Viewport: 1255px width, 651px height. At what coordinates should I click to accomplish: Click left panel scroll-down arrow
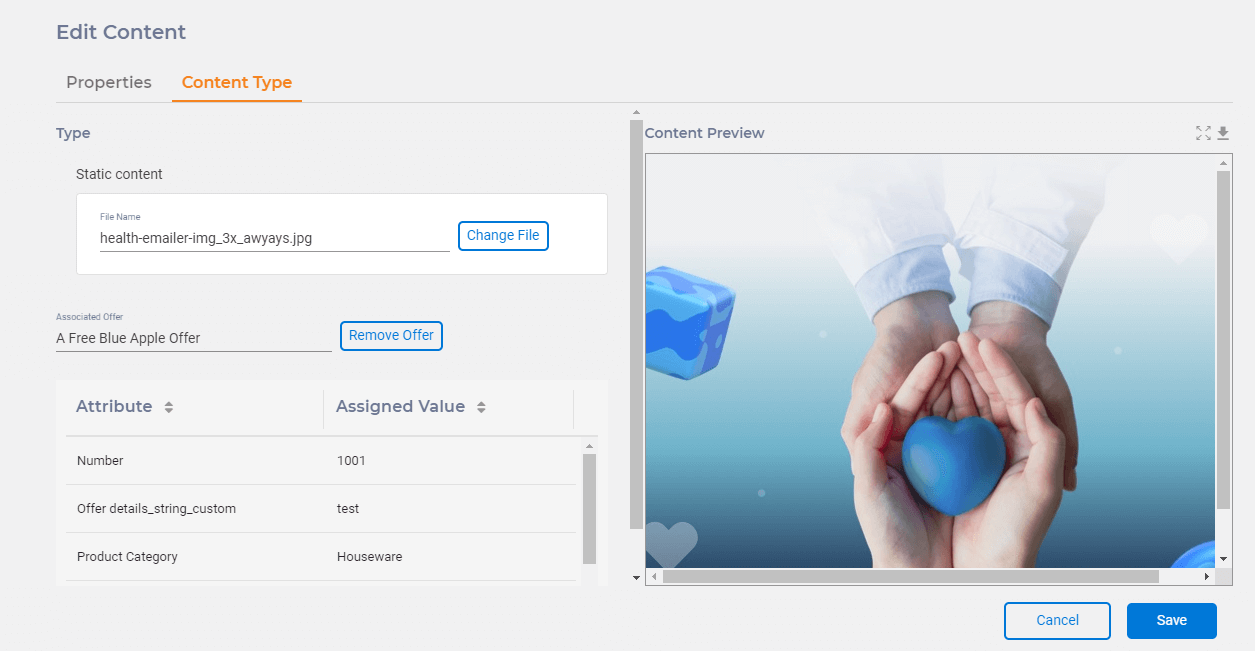point(636,577)
